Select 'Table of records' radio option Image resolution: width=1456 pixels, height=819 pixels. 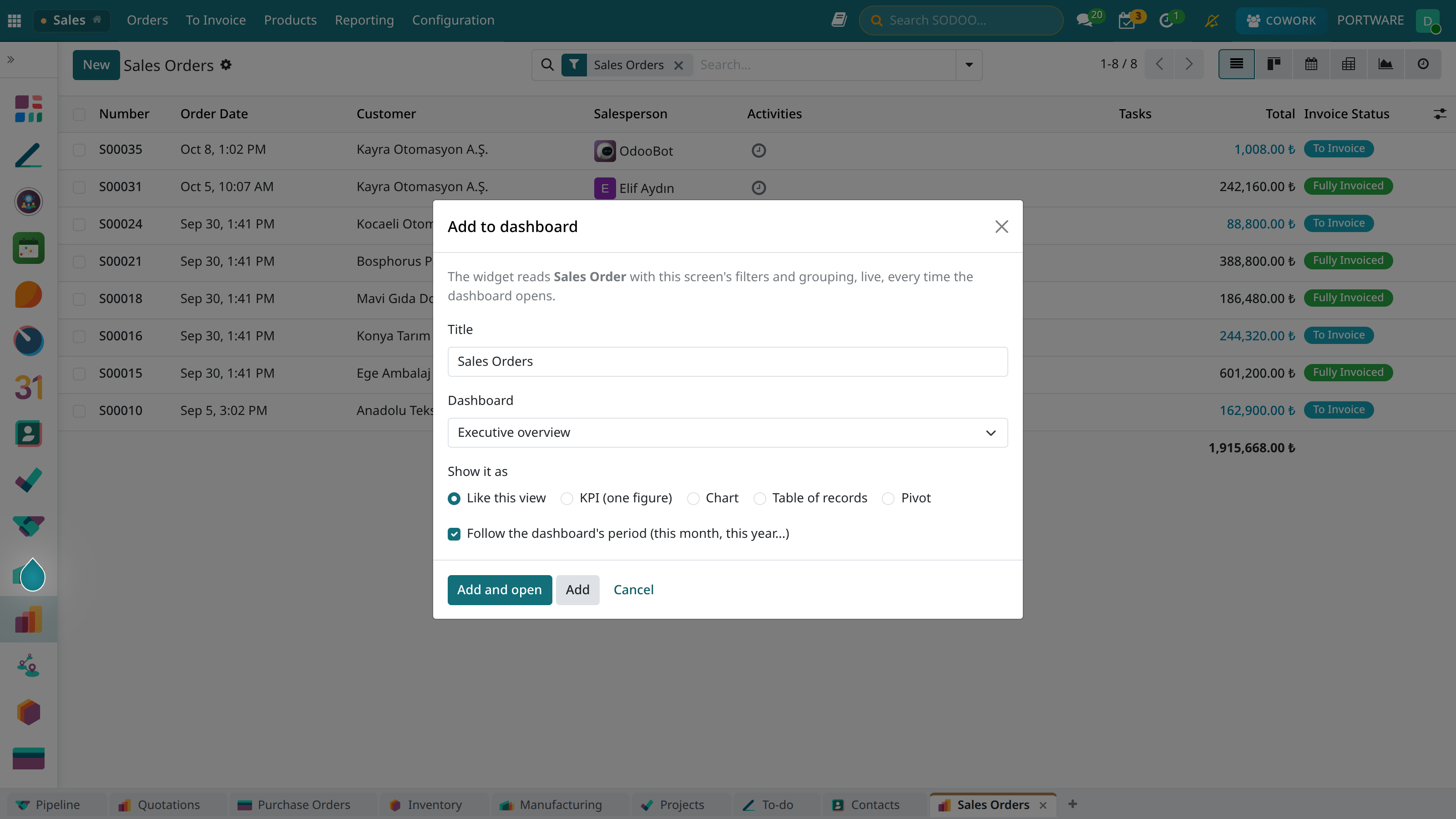tap(760, 499)
